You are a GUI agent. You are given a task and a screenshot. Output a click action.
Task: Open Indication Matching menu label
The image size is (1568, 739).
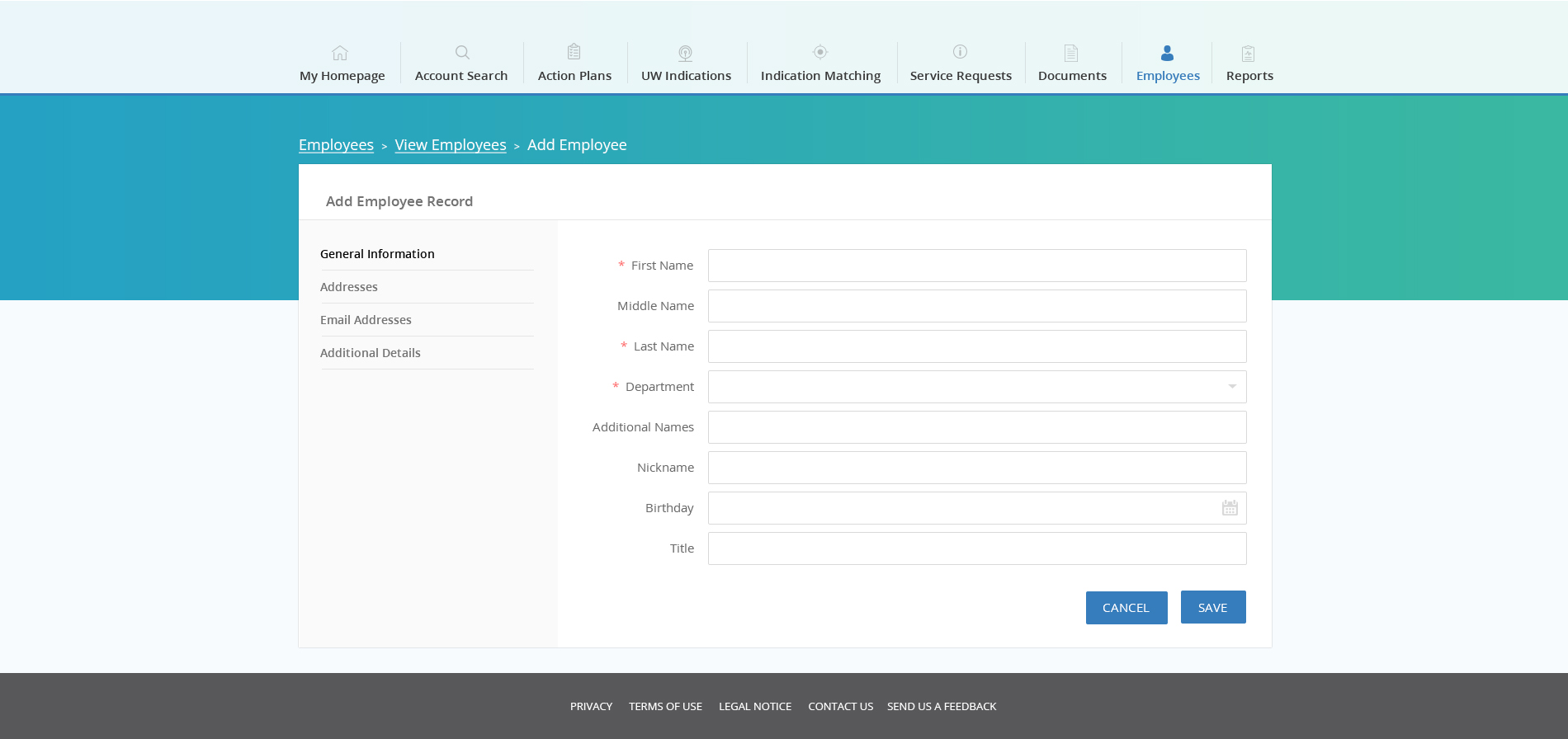point(821,76)
